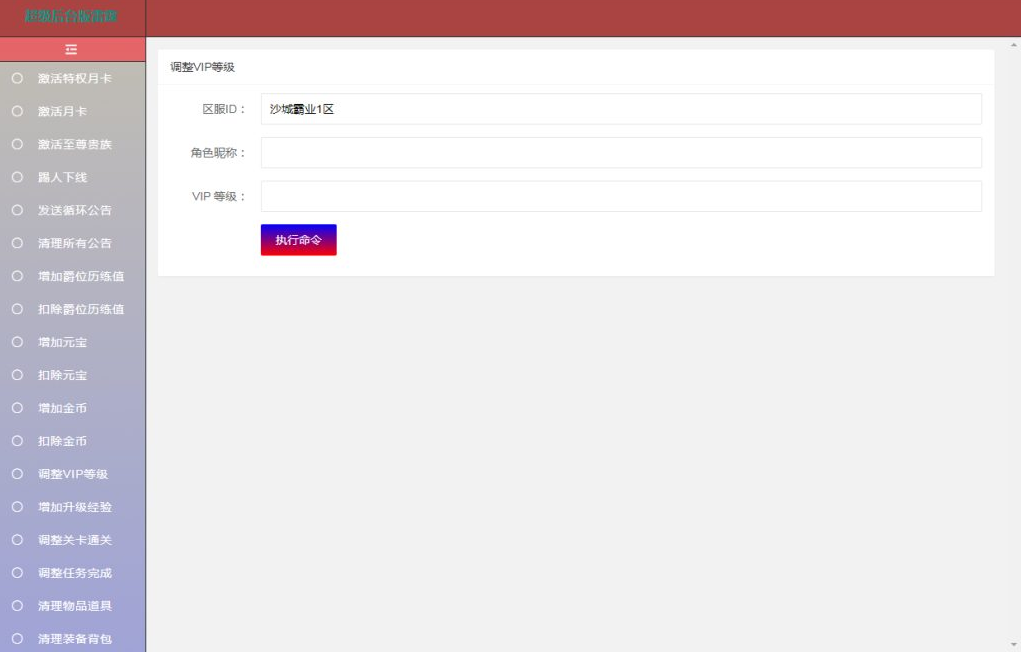Select 激活至尊贵族 in the sidebar
This screenshot has height=652, width=1024.
pos(75,144)
